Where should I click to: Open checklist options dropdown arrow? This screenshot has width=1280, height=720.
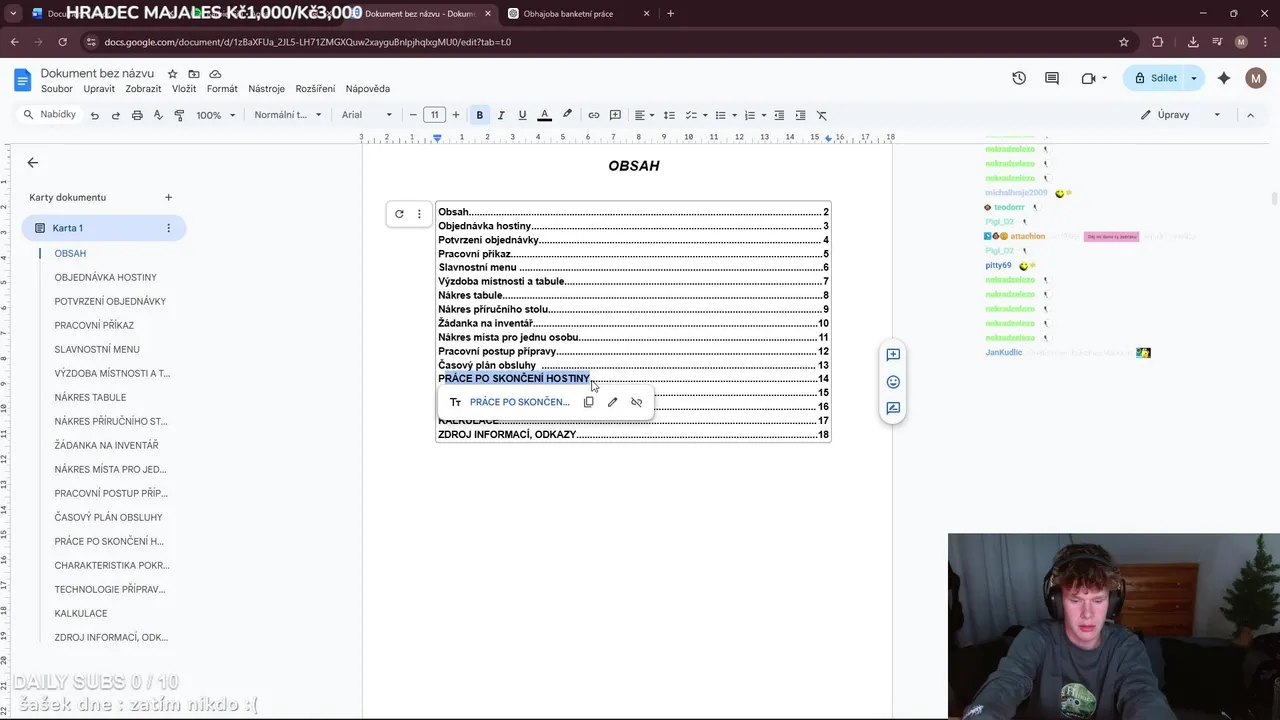[x=705, y=115]
